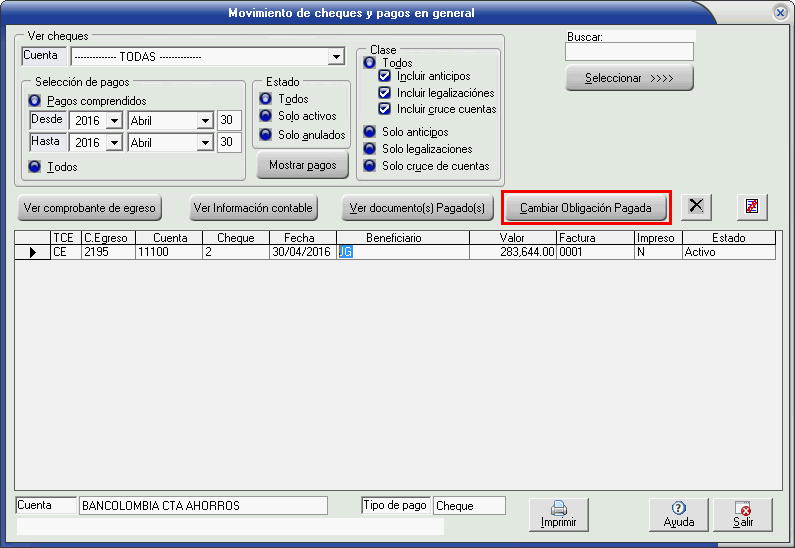Image resolution: width=795 pixels, height=548 pixels.
Task: Click the Imprimir printer button
Action: (559, 514)
